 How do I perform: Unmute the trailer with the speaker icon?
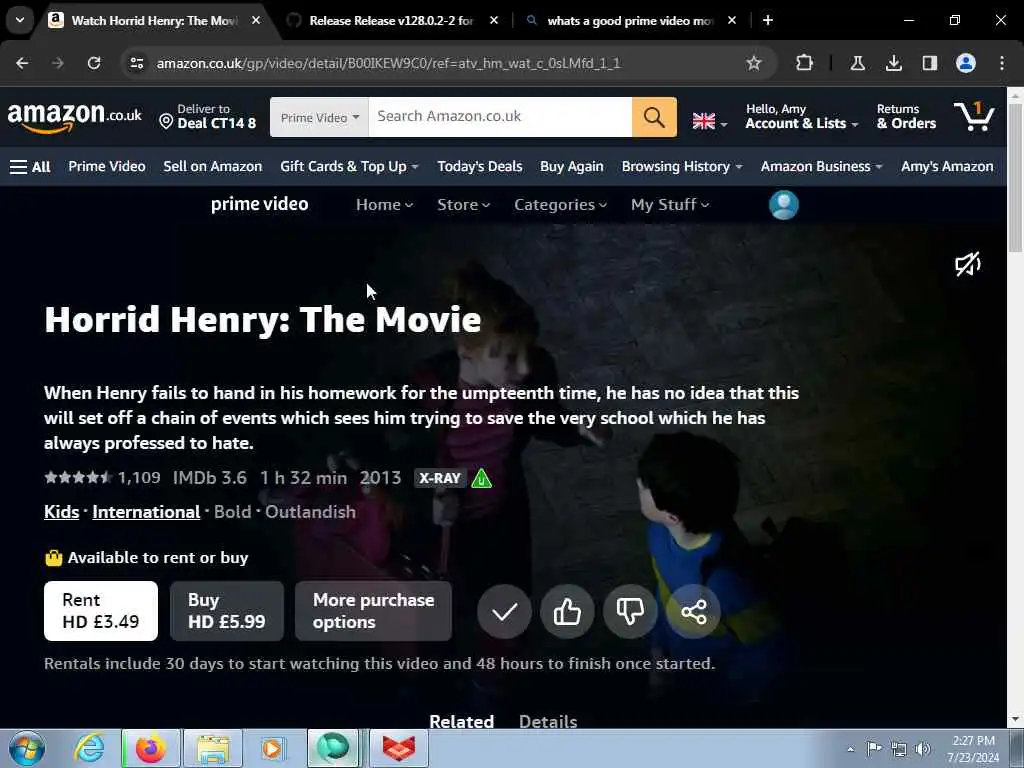(x=967, y=264)
